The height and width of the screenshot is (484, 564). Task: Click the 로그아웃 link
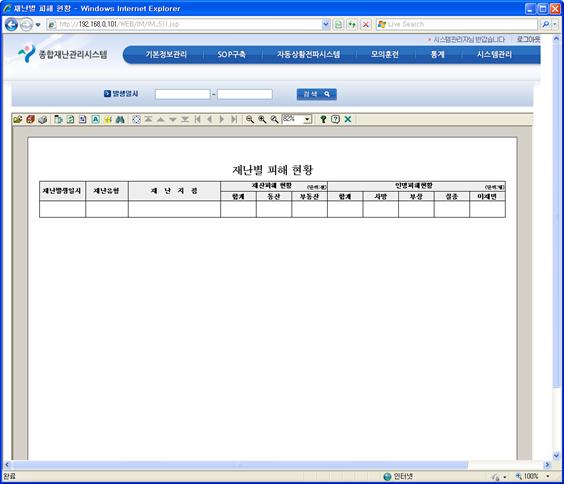[x=528, y=39]
